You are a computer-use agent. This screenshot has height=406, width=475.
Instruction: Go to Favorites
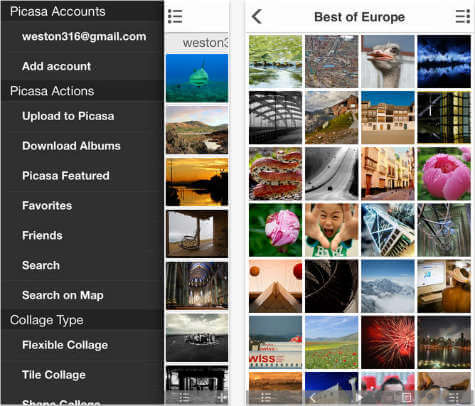point(47,205)
